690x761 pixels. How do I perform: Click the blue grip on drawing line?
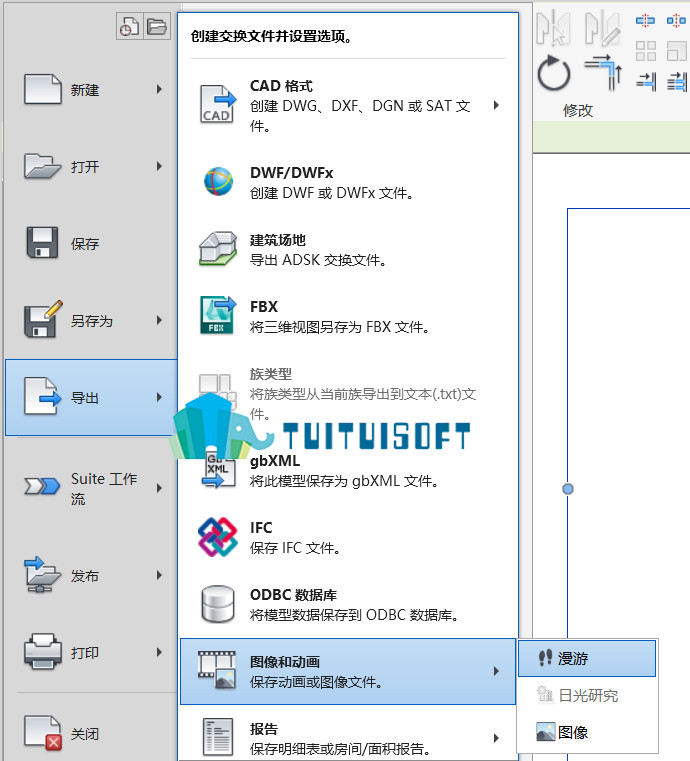click(x=568, y=489)
